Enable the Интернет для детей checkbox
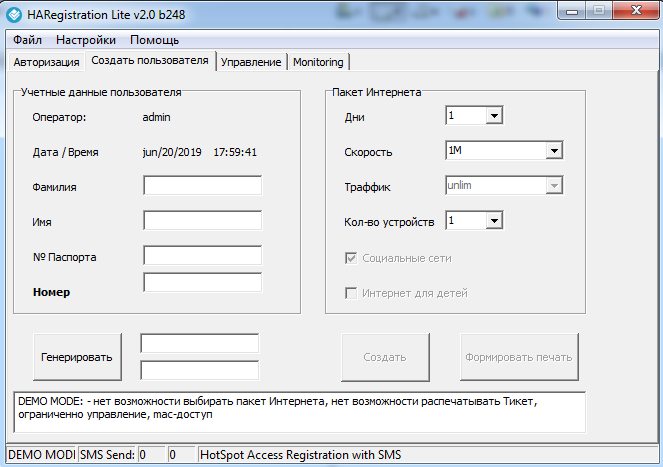The width and height of the screenshot is (663, 467). tap(351, 293)
